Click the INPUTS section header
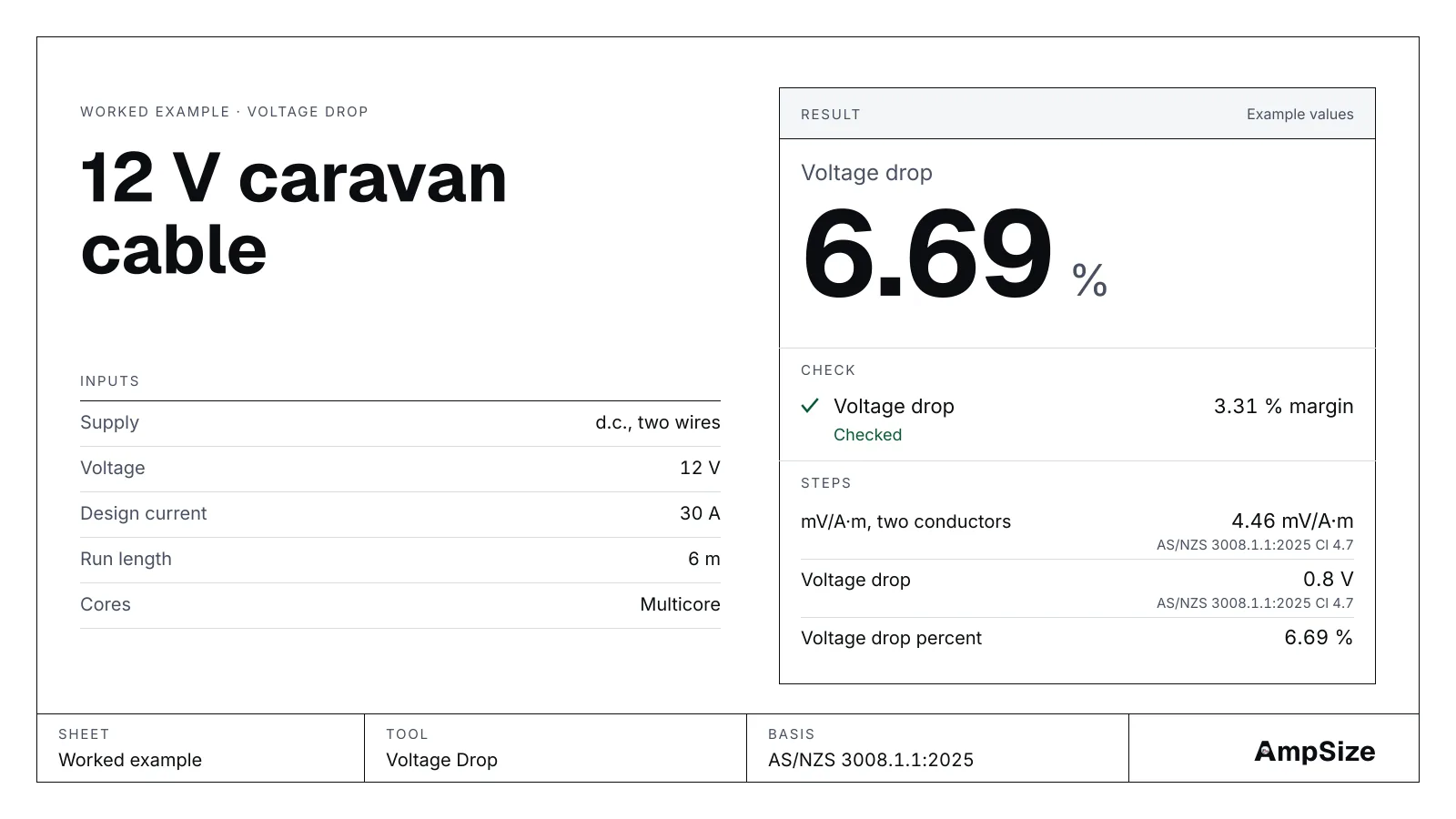 tap(110, 381)
